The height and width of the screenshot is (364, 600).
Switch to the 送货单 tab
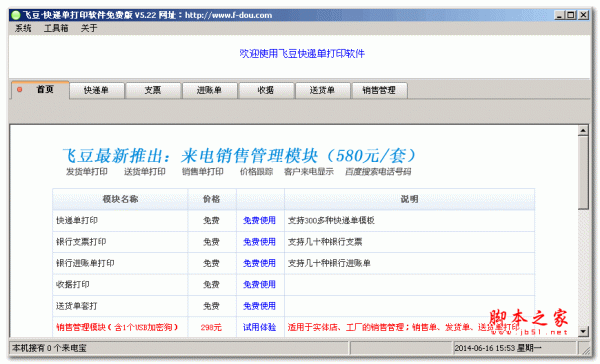[323, 90]
